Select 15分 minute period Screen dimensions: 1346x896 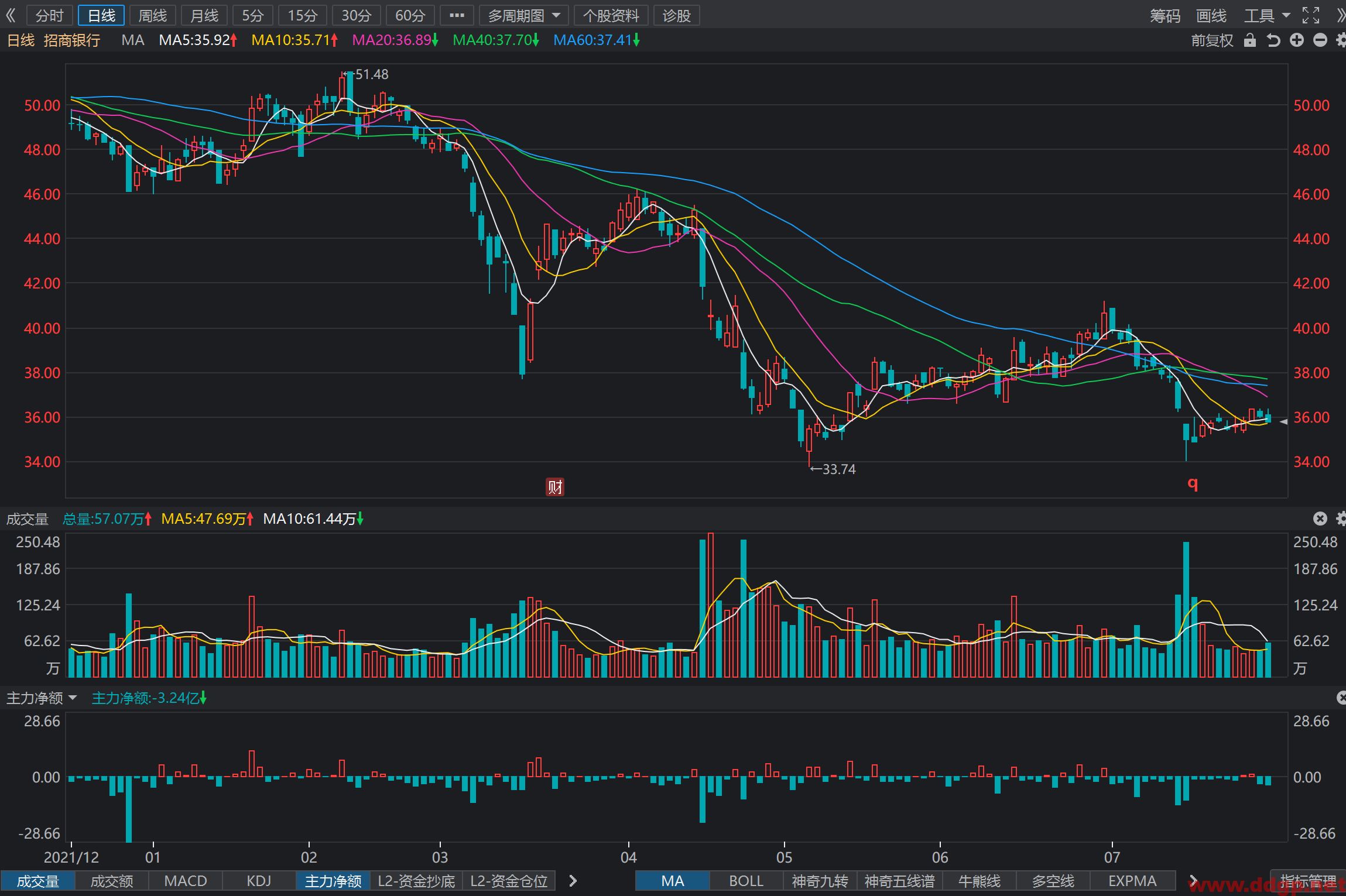click(x=303, y=15)
